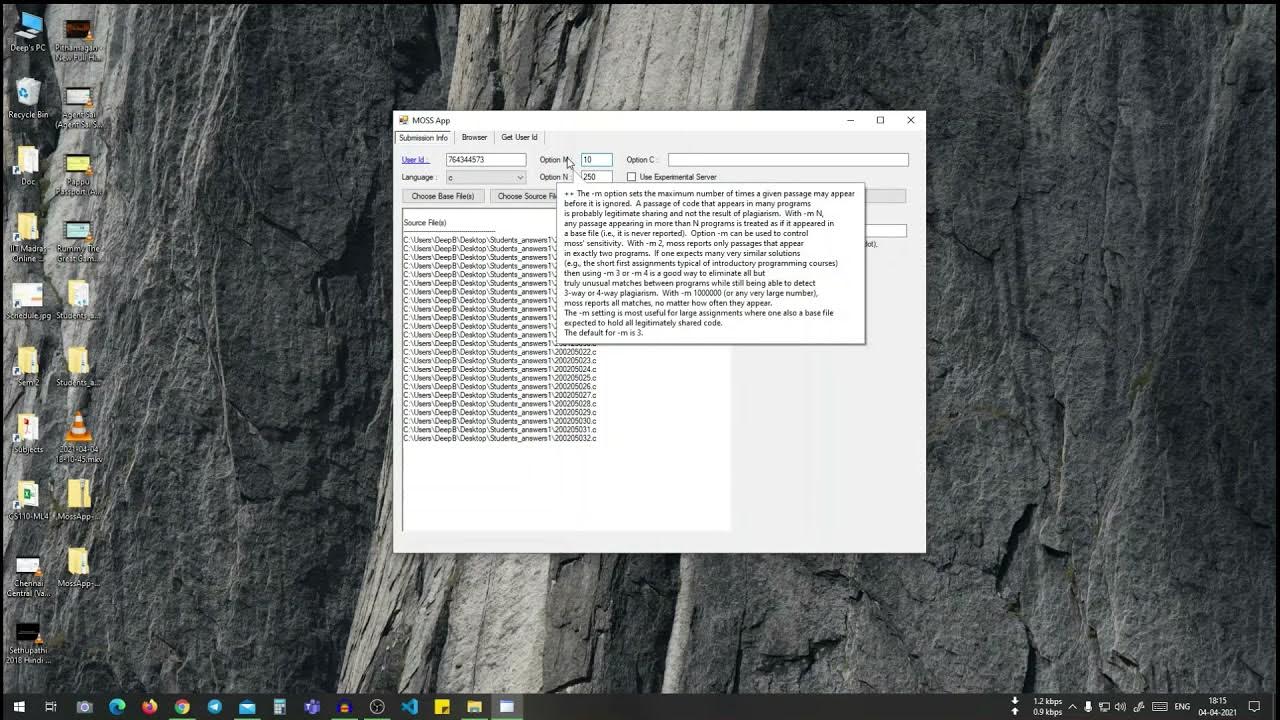Open the Mail app from taskbar

click(247, 707)
